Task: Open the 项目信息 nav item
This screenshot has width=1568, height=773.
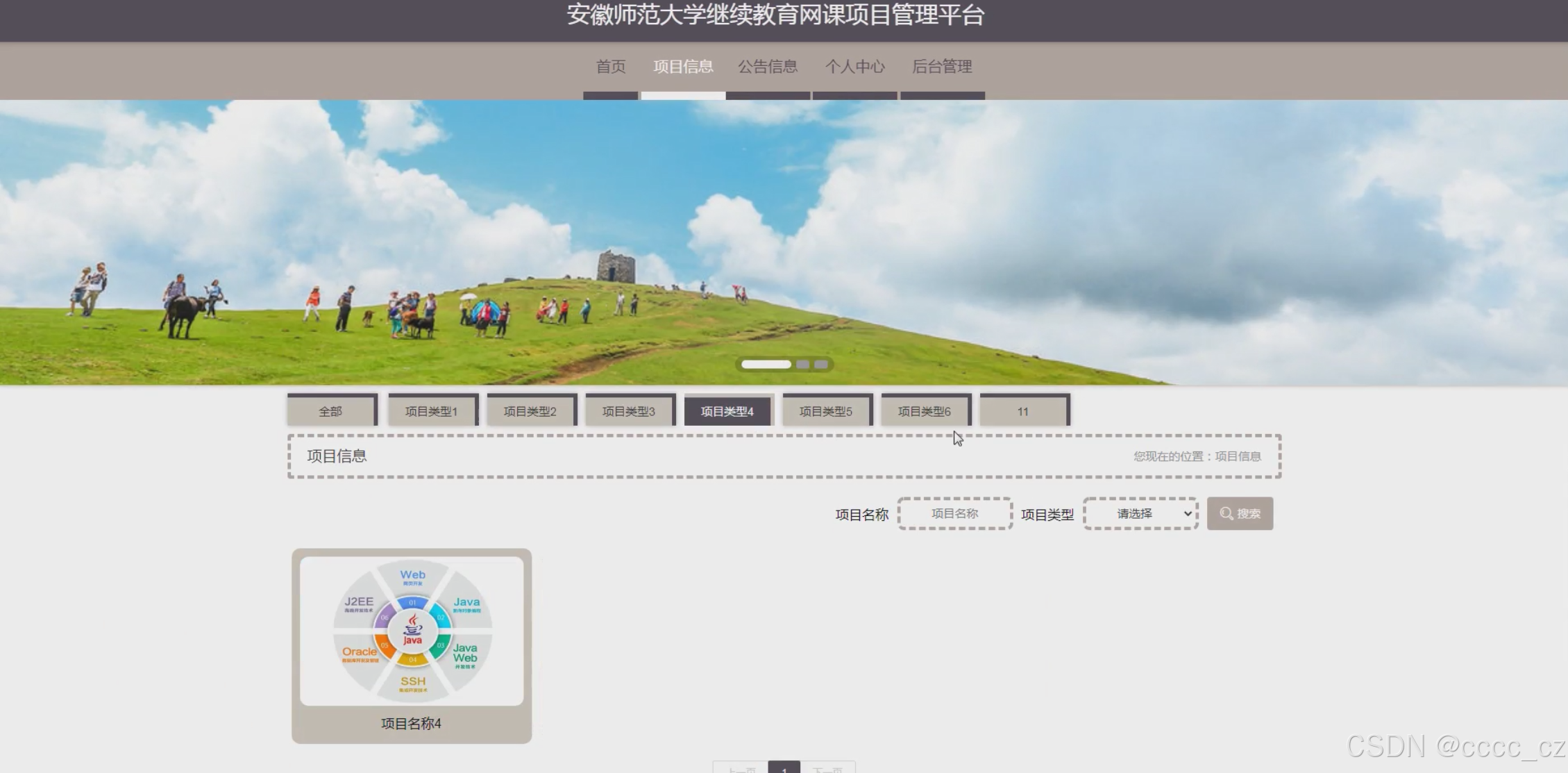Action: [683, 67]
